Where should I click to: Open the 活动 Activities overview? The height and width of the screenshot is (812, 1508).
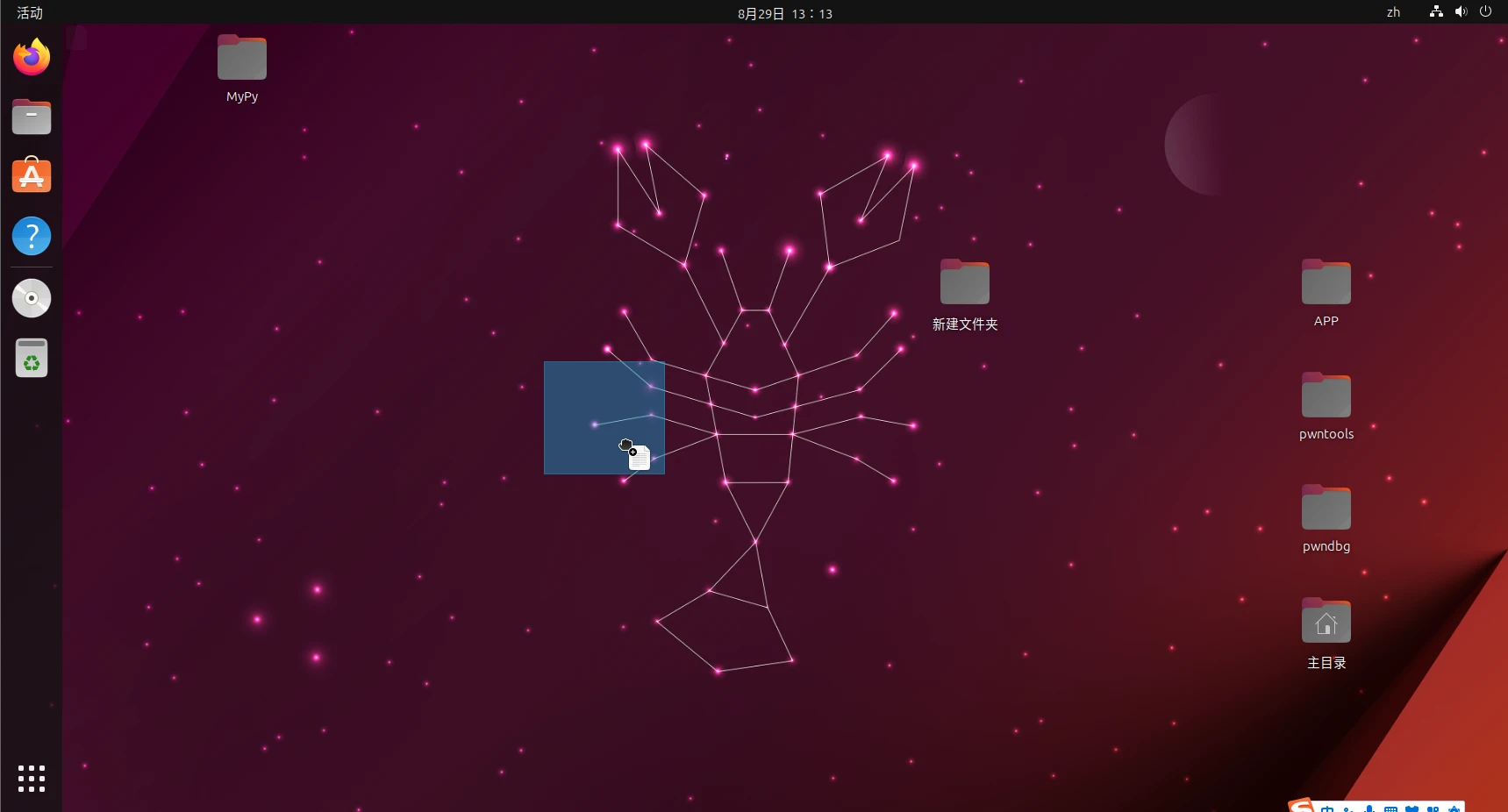[x=30, y=12]
